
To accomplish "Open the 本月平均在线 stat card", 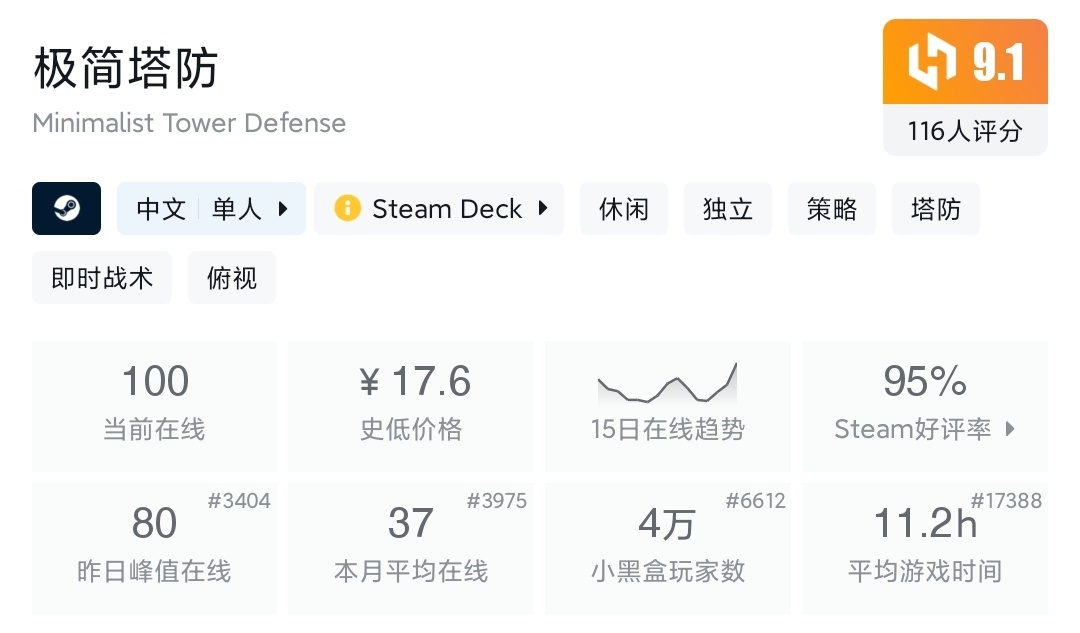I will pos(411,548).
